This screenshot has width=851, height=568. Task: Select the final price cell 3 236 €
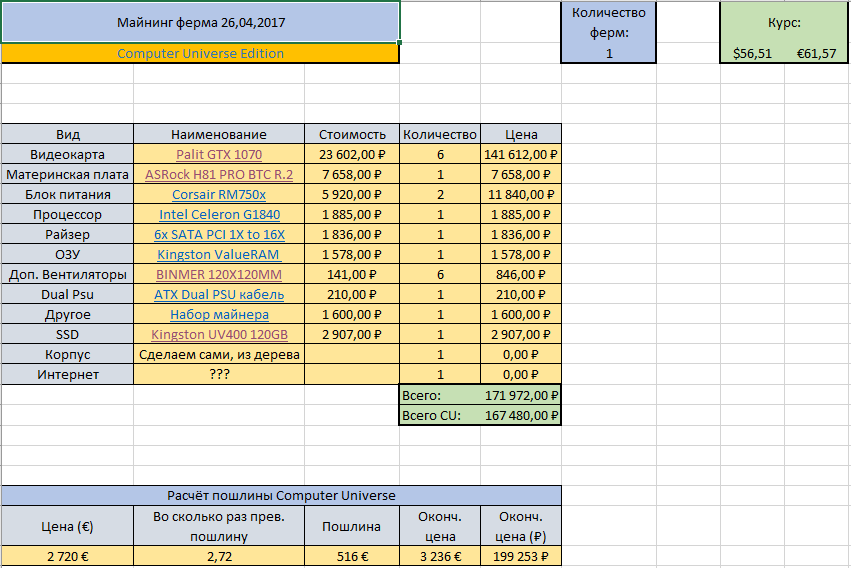tap(440, 557)
